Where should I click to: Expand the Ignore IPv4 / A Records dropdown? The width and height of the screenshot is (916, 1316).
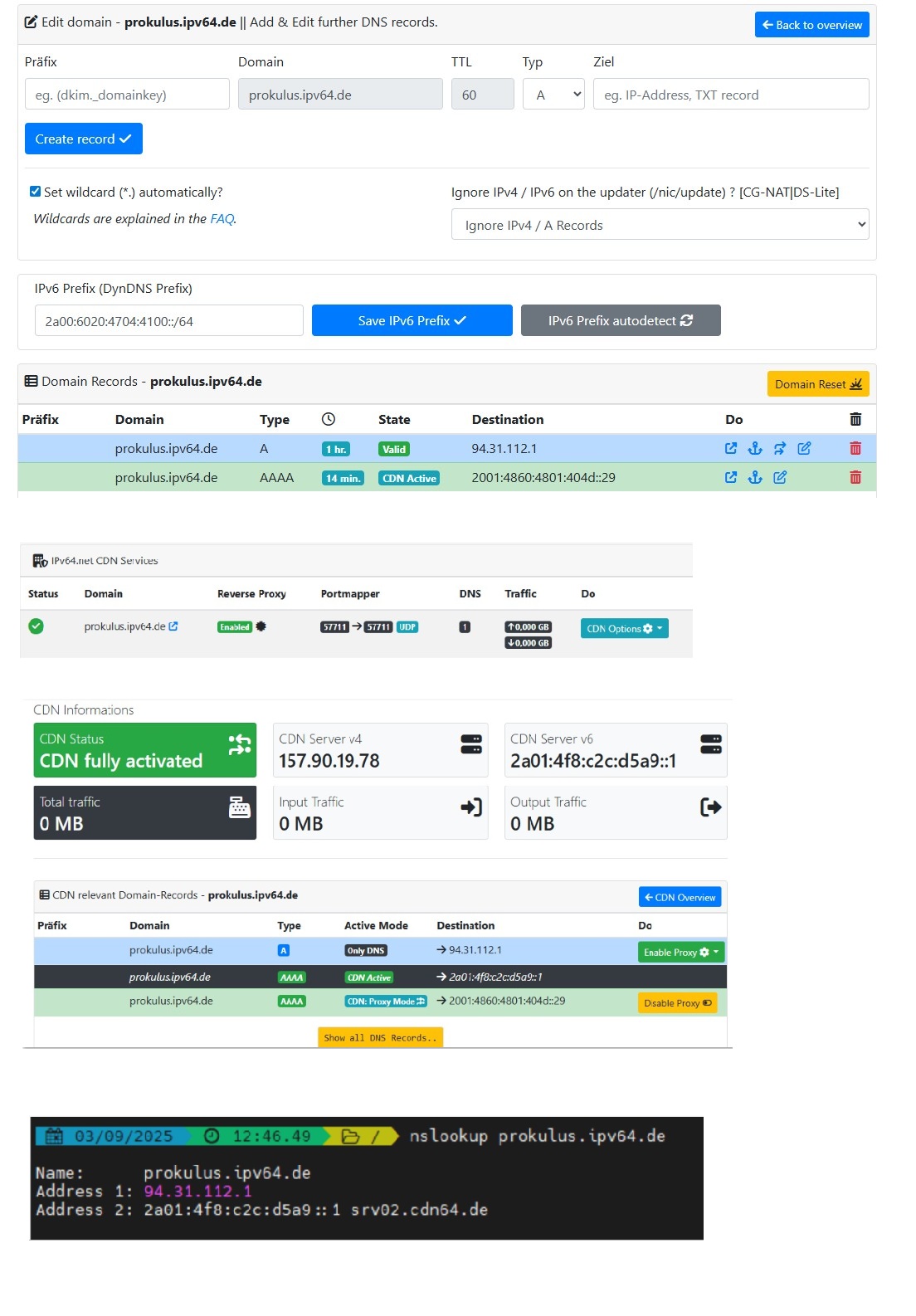click(660, 225)
